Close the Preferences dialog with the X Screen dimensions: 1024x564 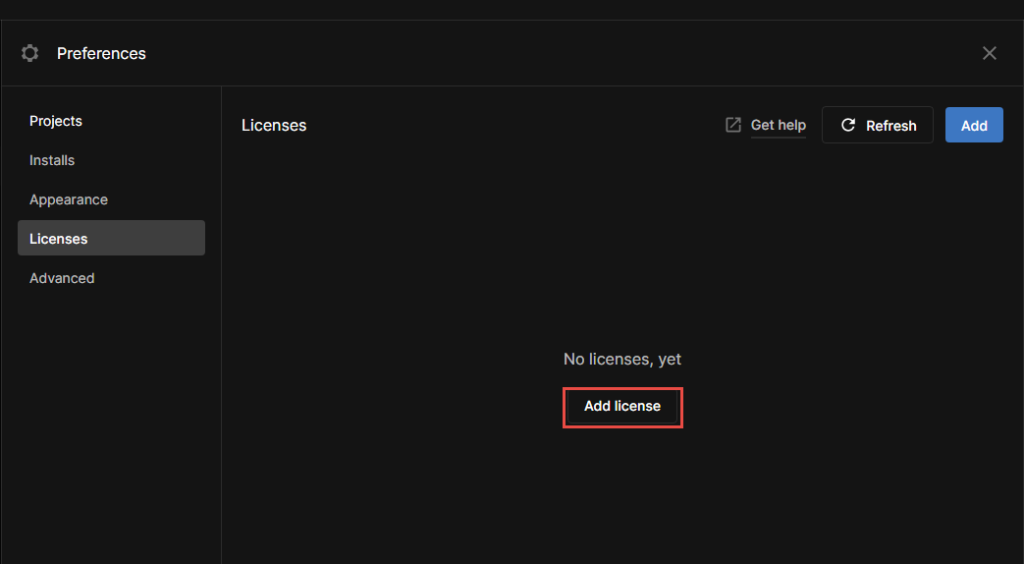989,53
